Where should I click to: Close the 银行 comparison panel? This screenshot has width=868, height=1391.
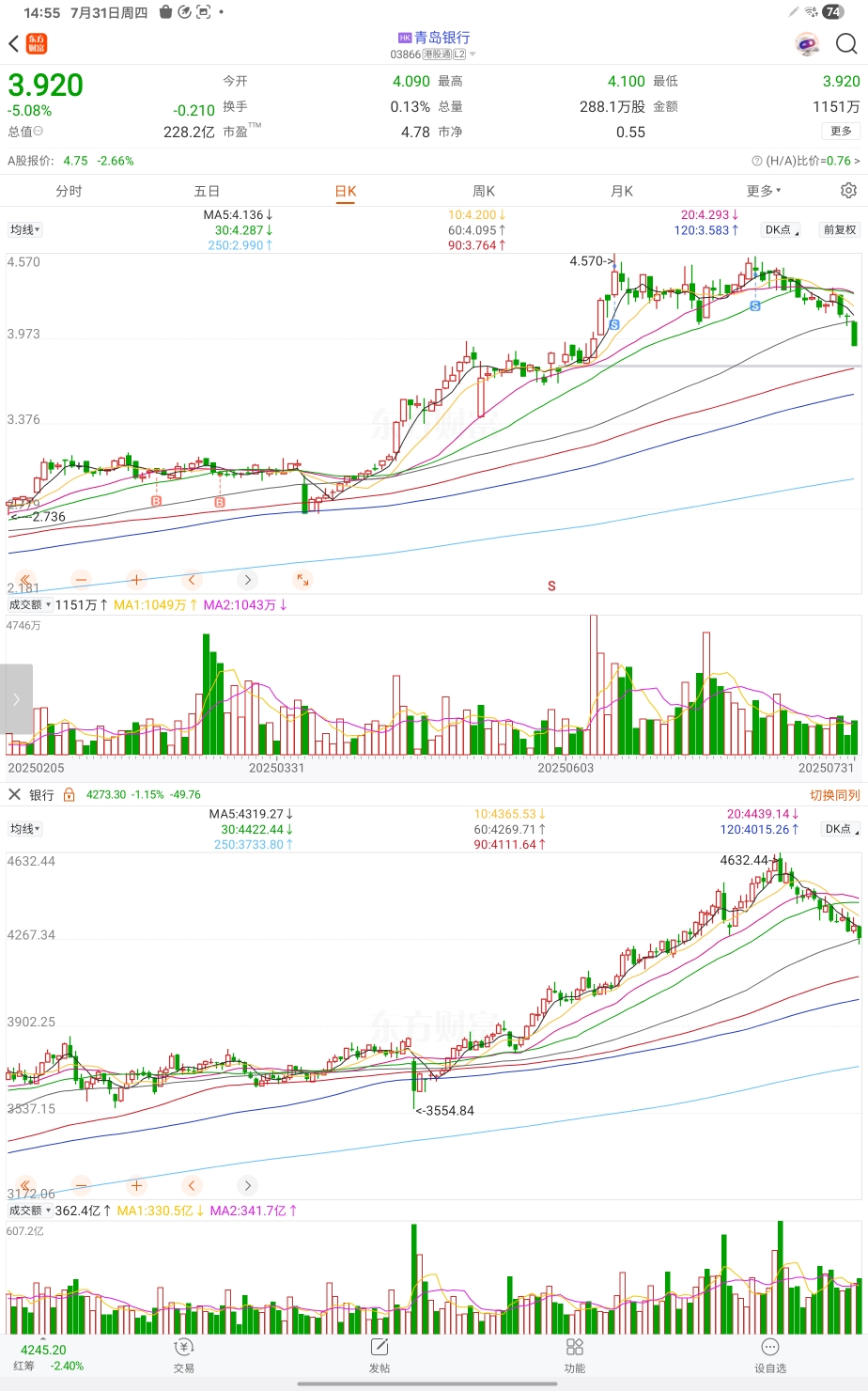coord(14,795)
